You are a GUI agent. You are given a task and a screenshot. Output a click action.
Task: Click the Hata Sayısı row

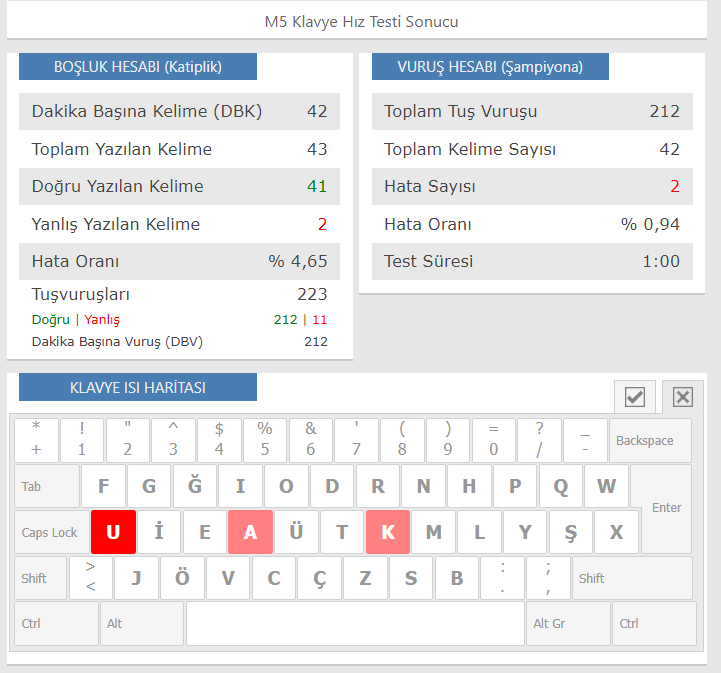532,186
